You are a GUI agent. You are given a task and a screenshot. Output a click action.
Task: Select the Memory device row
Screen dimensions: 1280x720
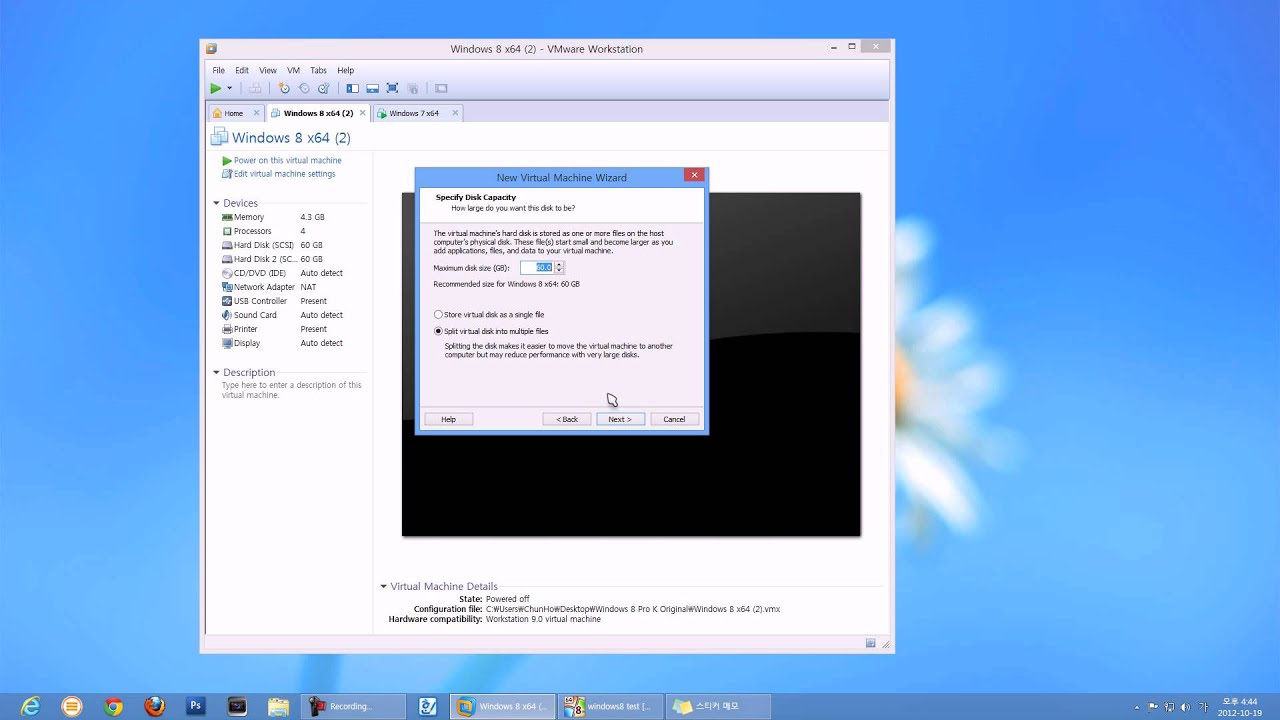click(x=290, y=217)
